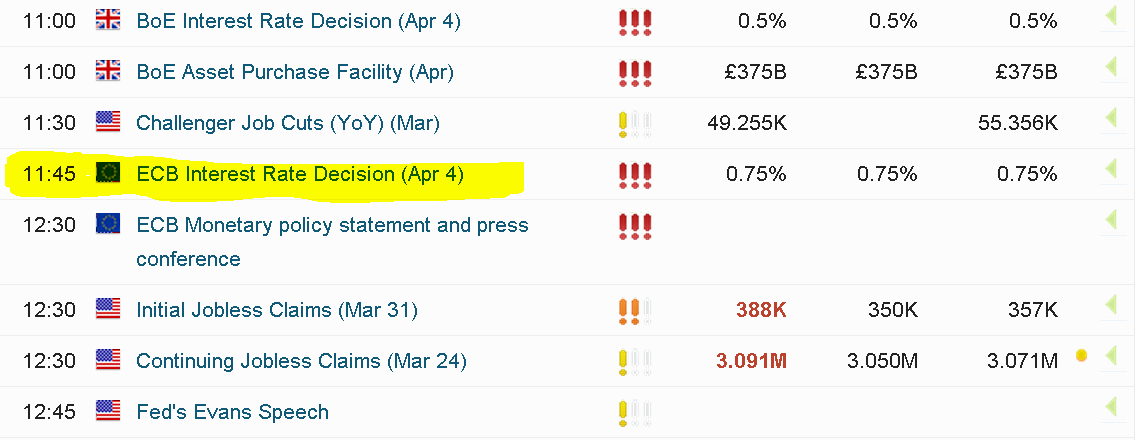Expand the BoE Interest Rate Decision row arrow
The image size is (1144, 440).
point(1111,16)
